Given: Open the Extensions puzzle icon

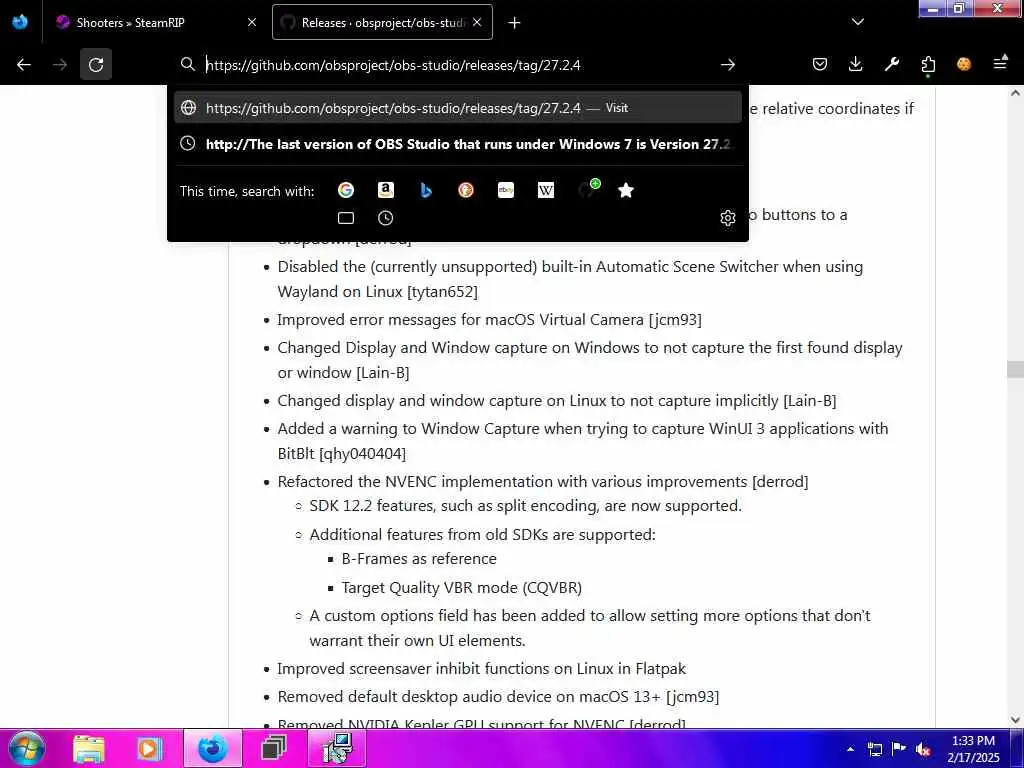Looking at the screenshot, I should [928, 64].
